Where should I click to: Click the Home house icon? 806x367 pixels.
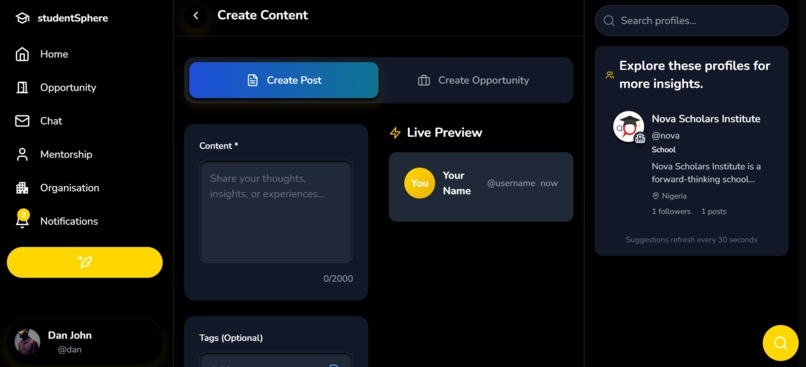coord(22,54)
